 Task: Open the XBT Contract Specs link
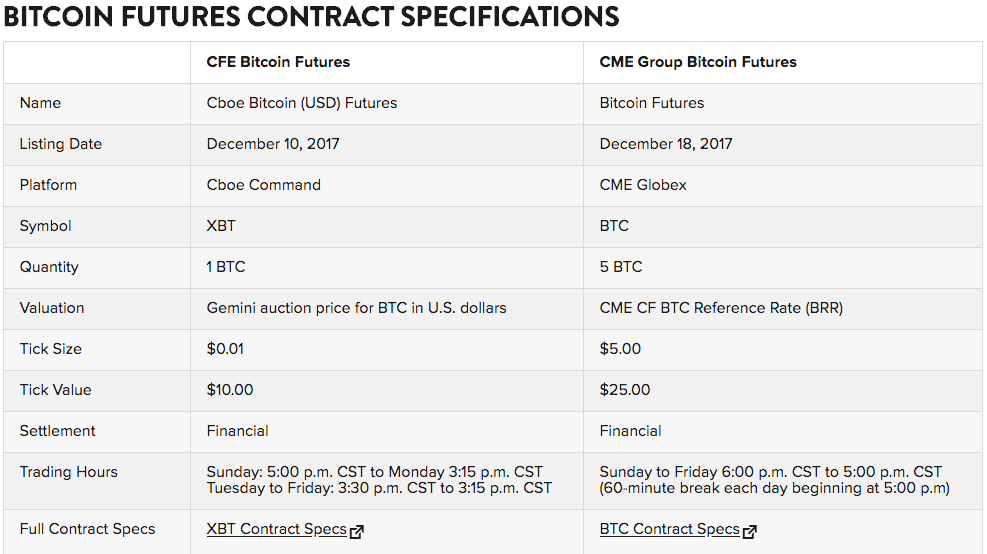click(x=276, y=529)
